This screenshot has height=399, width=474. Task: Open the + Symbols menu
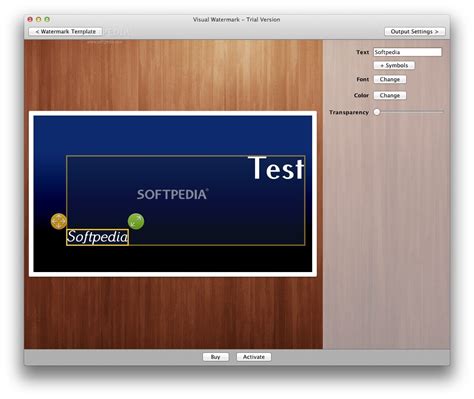pyautogui.click(x=394, y=65)
